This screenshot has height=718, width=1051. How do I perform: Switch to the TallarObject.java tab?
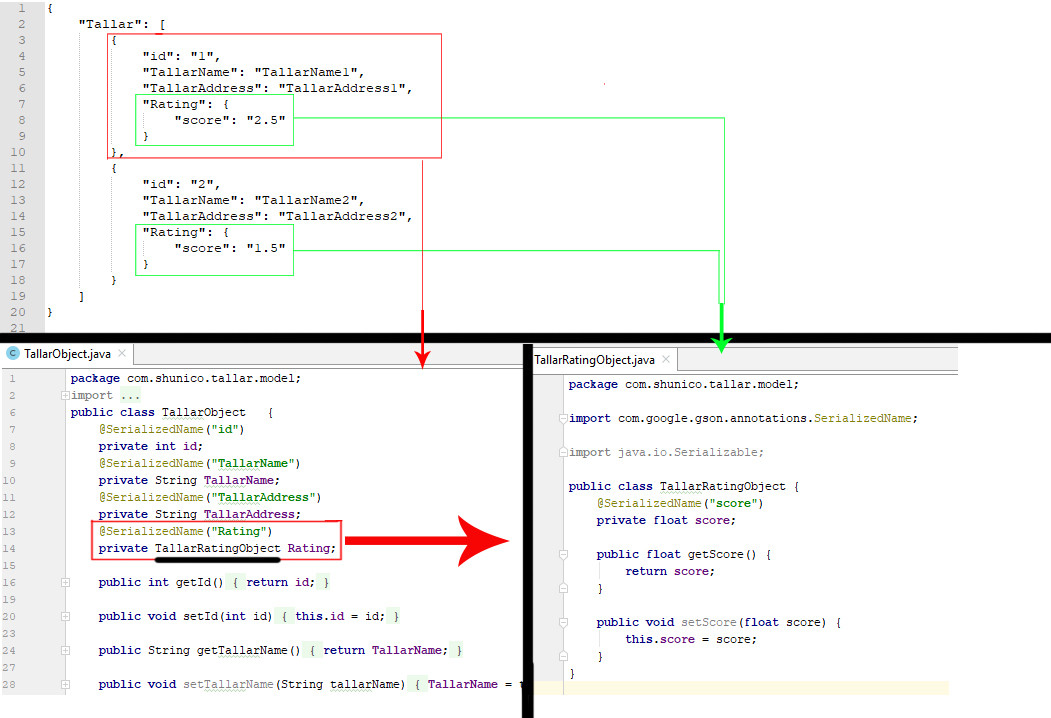[68, 353]
